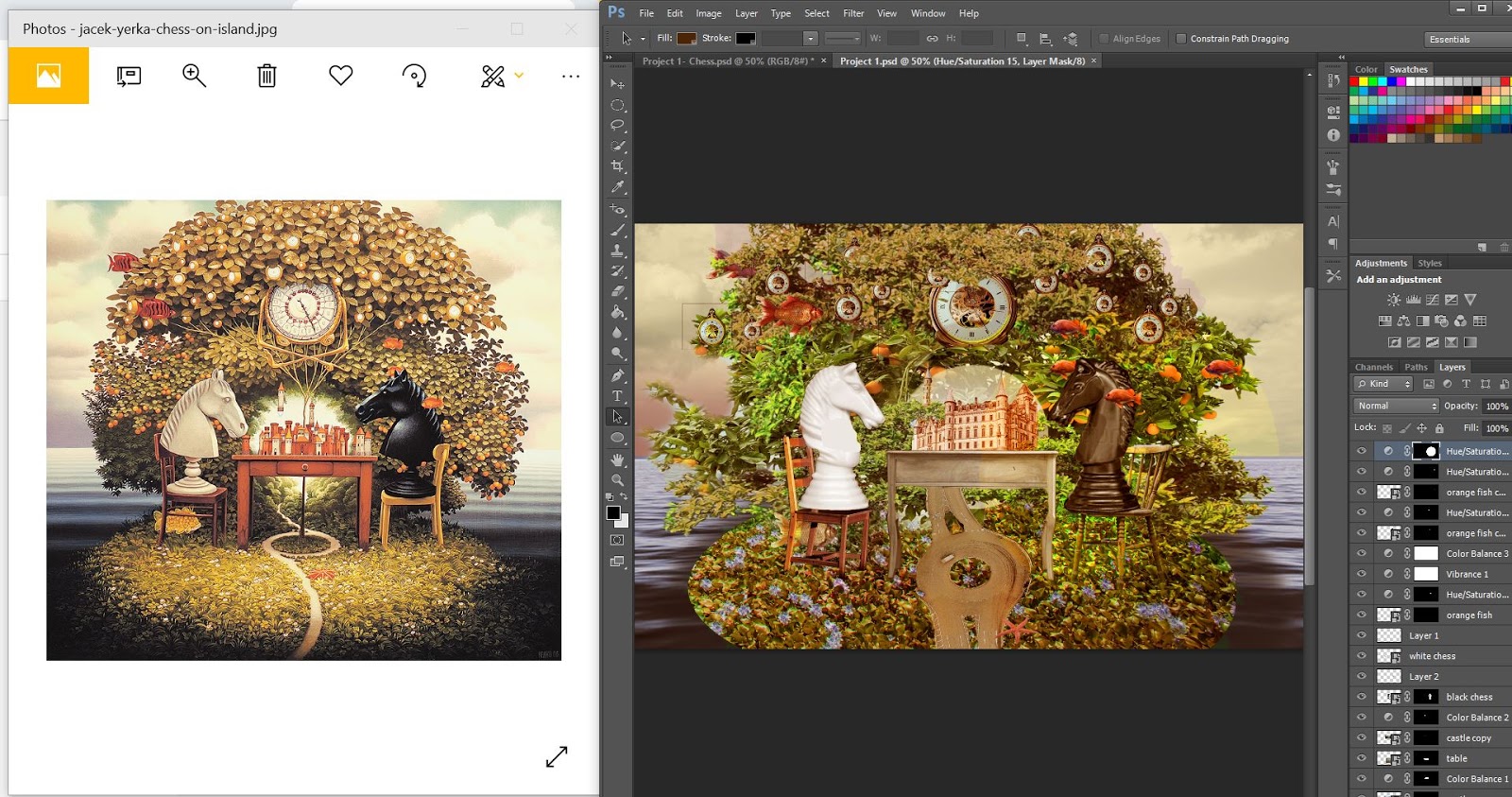Open the Window menu
Viewport: 1512px width, 797px height.
(928, 13)
